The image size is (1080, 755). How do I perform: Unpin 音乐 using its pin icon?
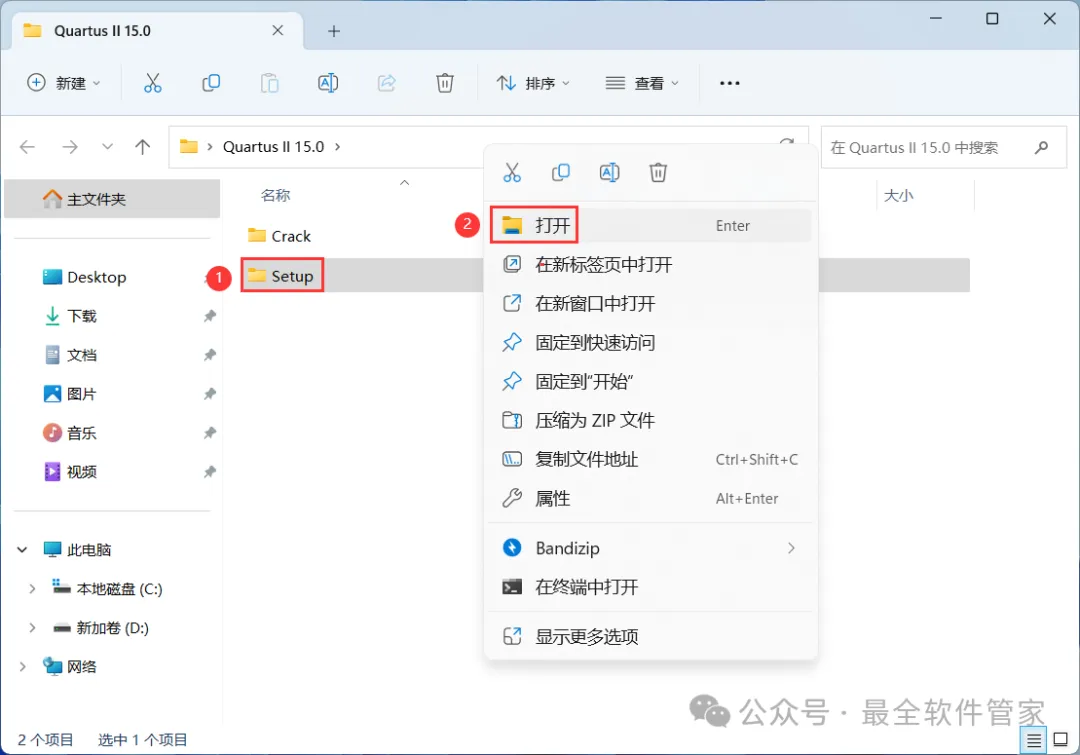coord(209,433)
